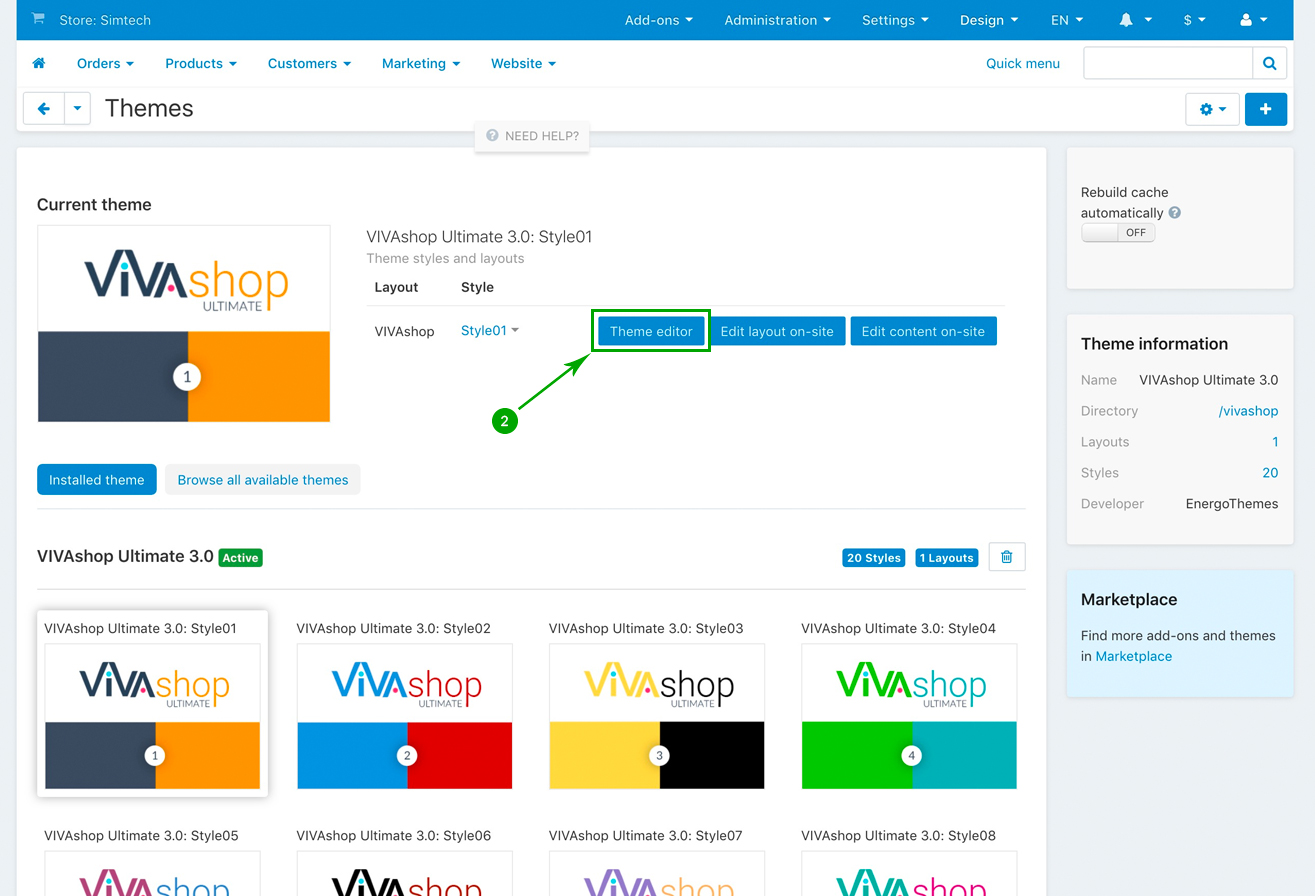1315x896 pixels.
Task: Select the Style06 theme thumbnail
Action: click(x=404, y=873)
